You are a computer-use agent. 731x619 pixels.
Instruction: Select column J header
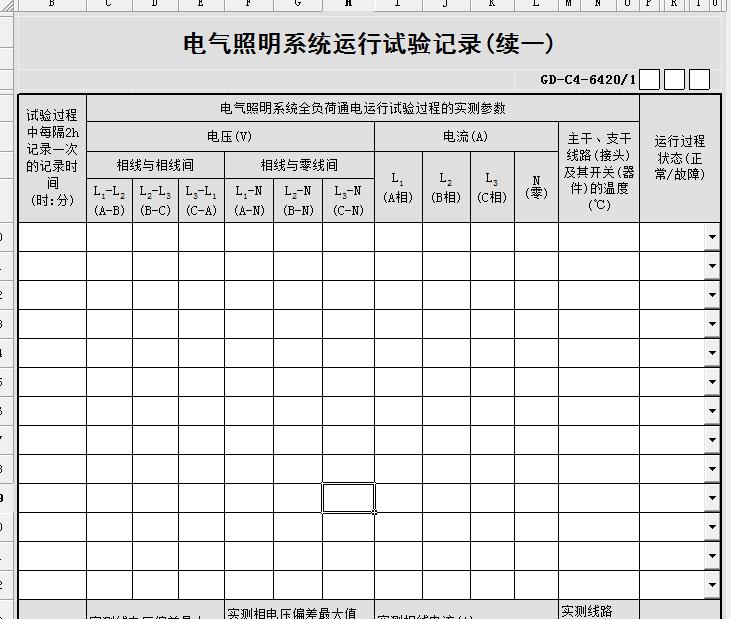click(x=446, y=4)
